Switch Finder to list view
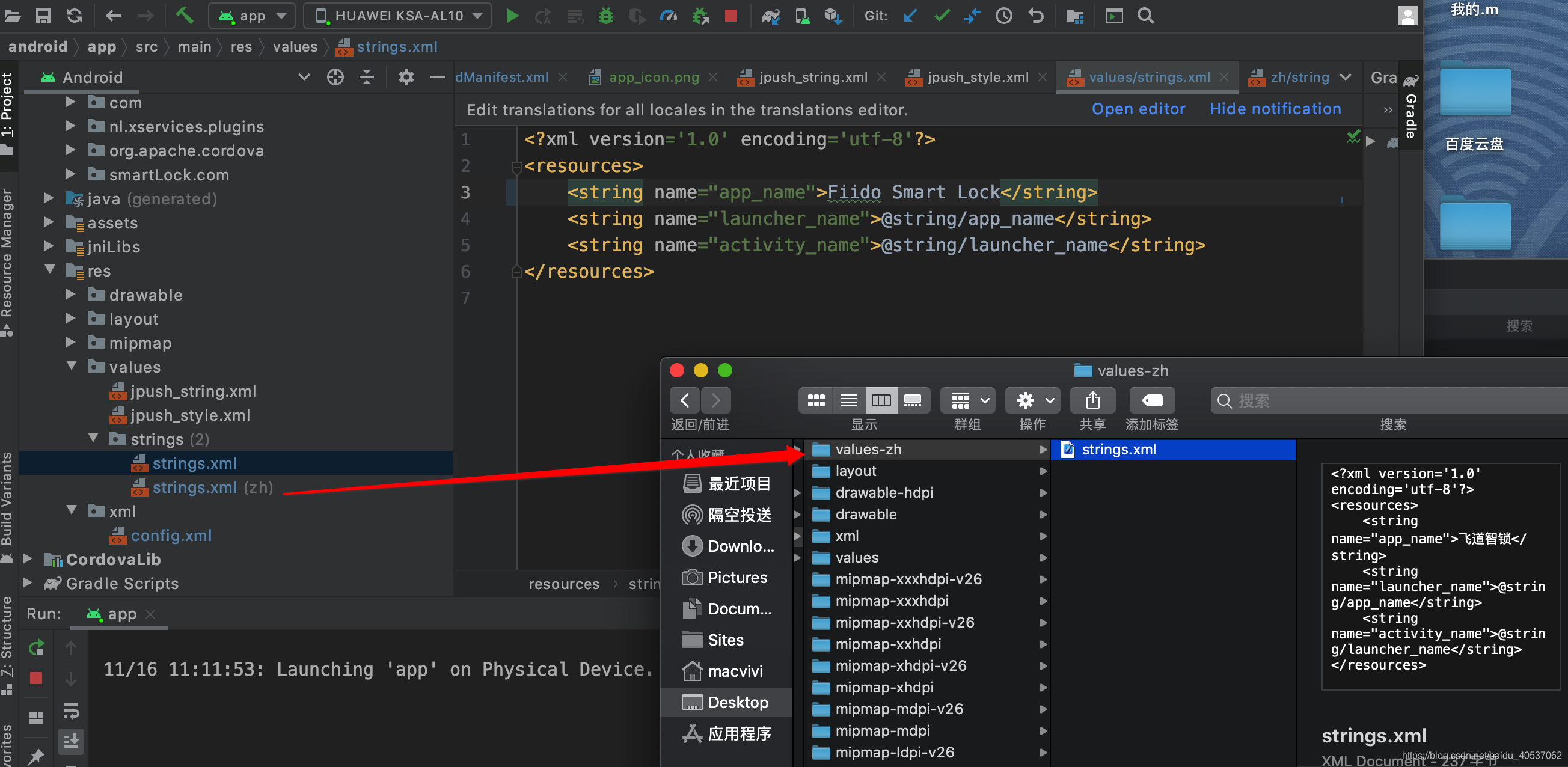The width and height of the screenshot is (1568, 767). [848, 400]
